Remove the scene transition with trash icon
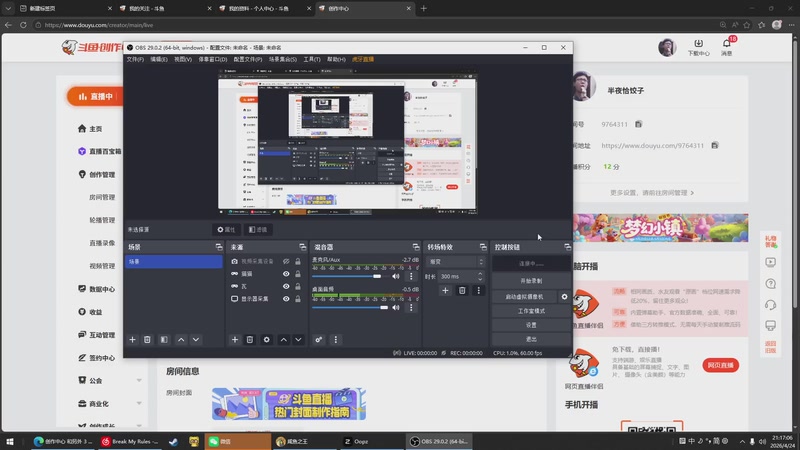Viewport: 800px width, 450px height. pos(462,291)
